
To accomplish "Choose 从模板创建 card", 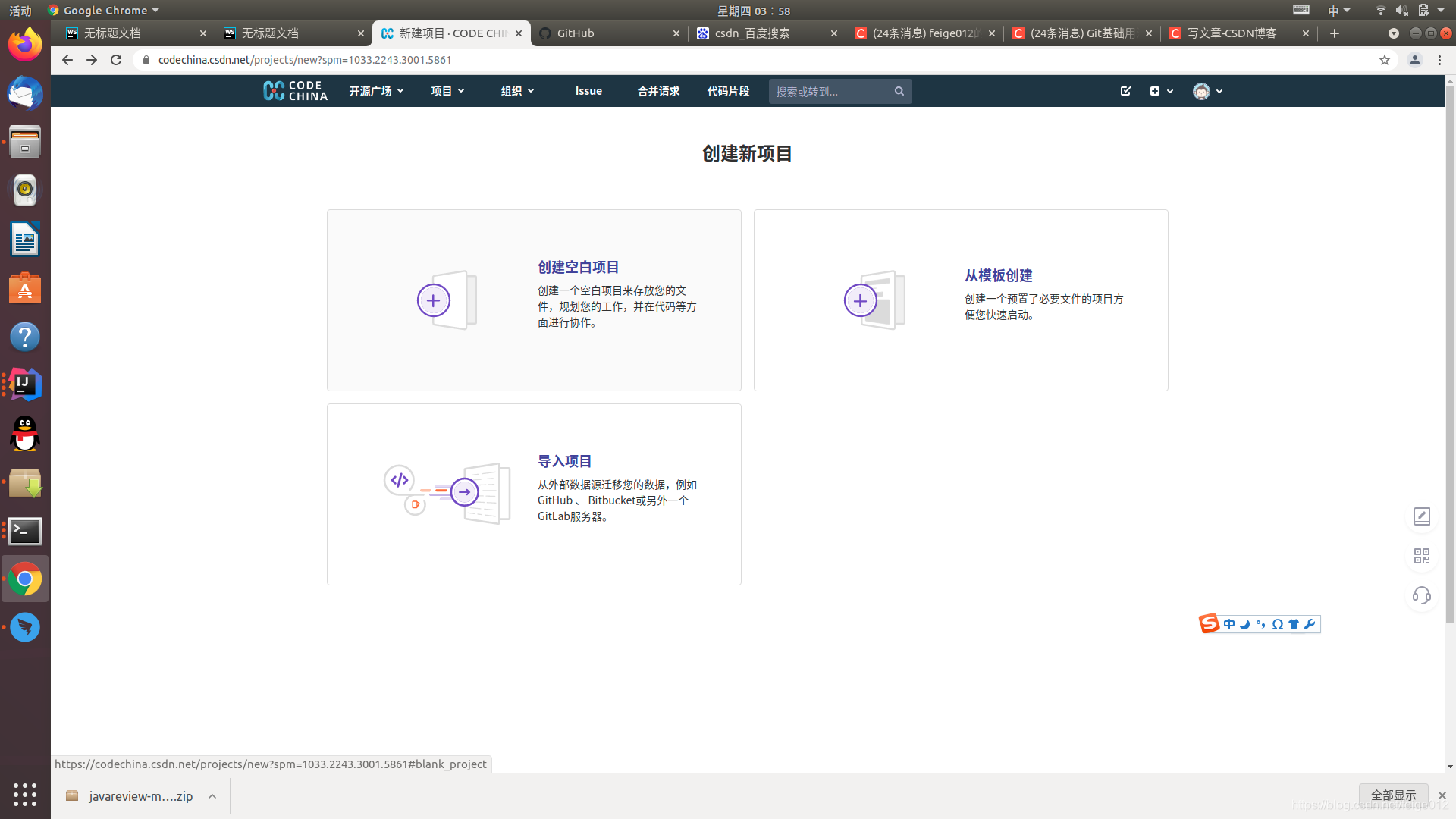I will (x=961, y=300).
